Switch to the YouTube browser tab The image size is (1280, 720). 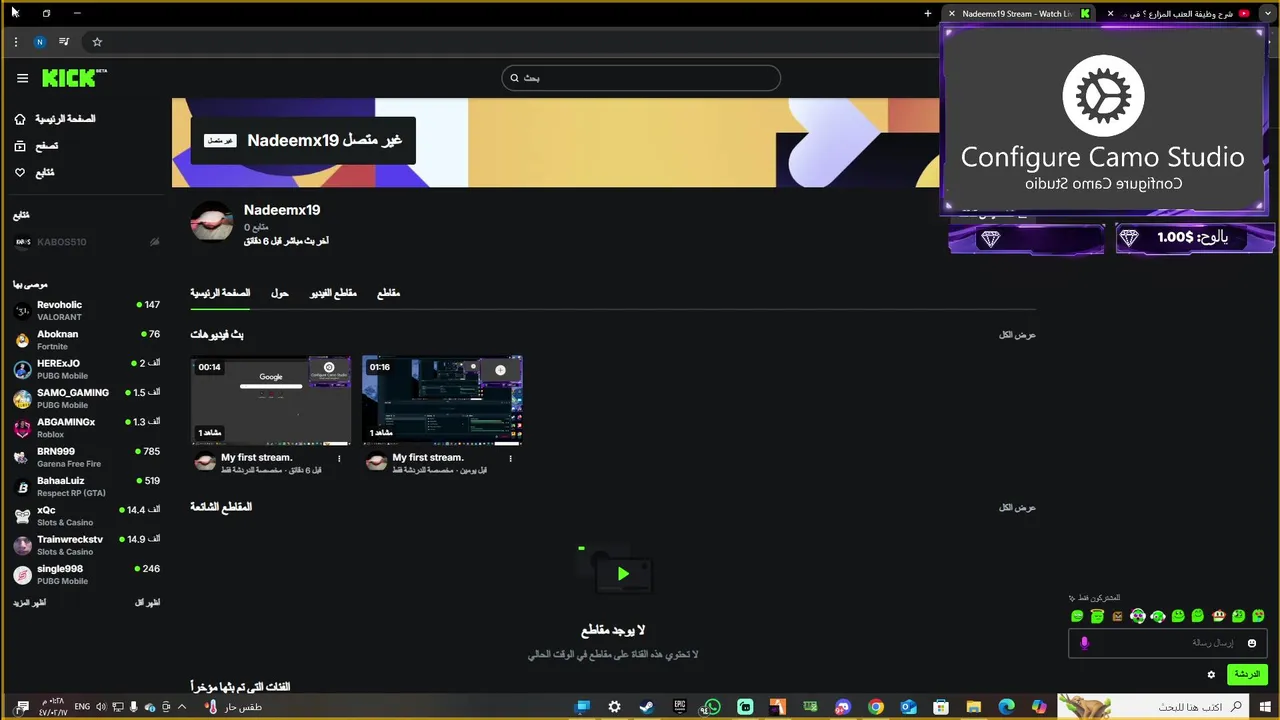tap(1180, 14)
